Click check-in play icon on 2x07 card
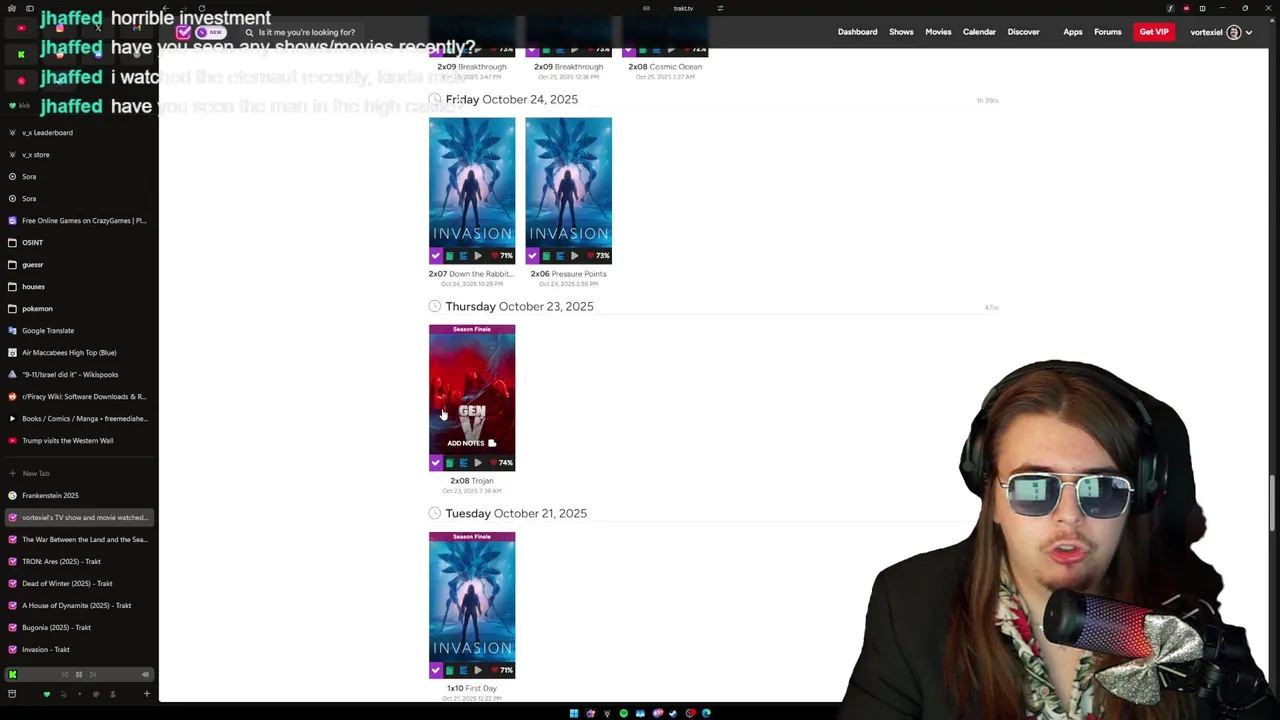The width and height of the screenshot is (1280, 720). [x=477, y=256]
